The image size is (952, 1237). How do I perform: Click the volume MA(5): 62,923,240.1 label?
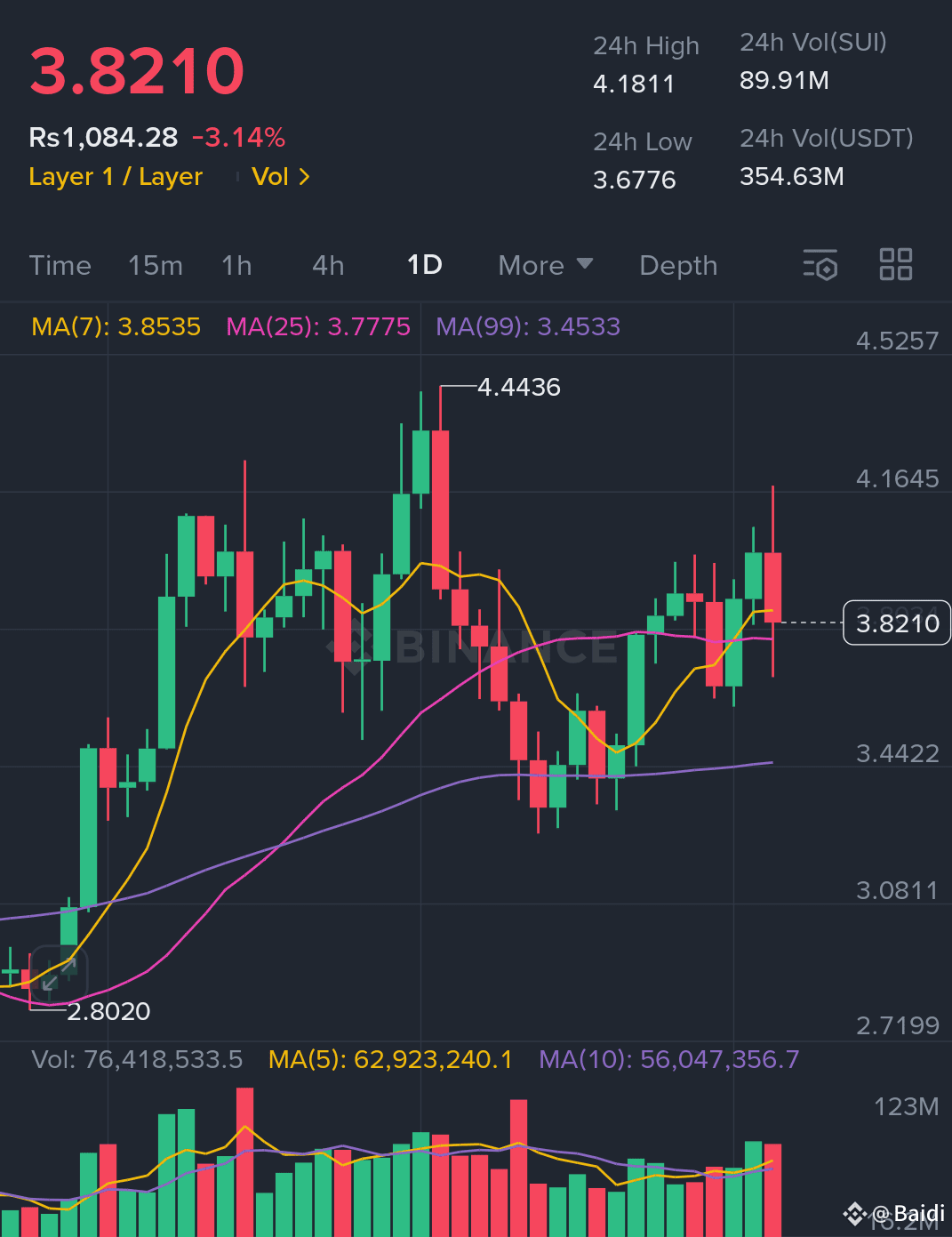pyautogui.click(x=390, y=1059)
